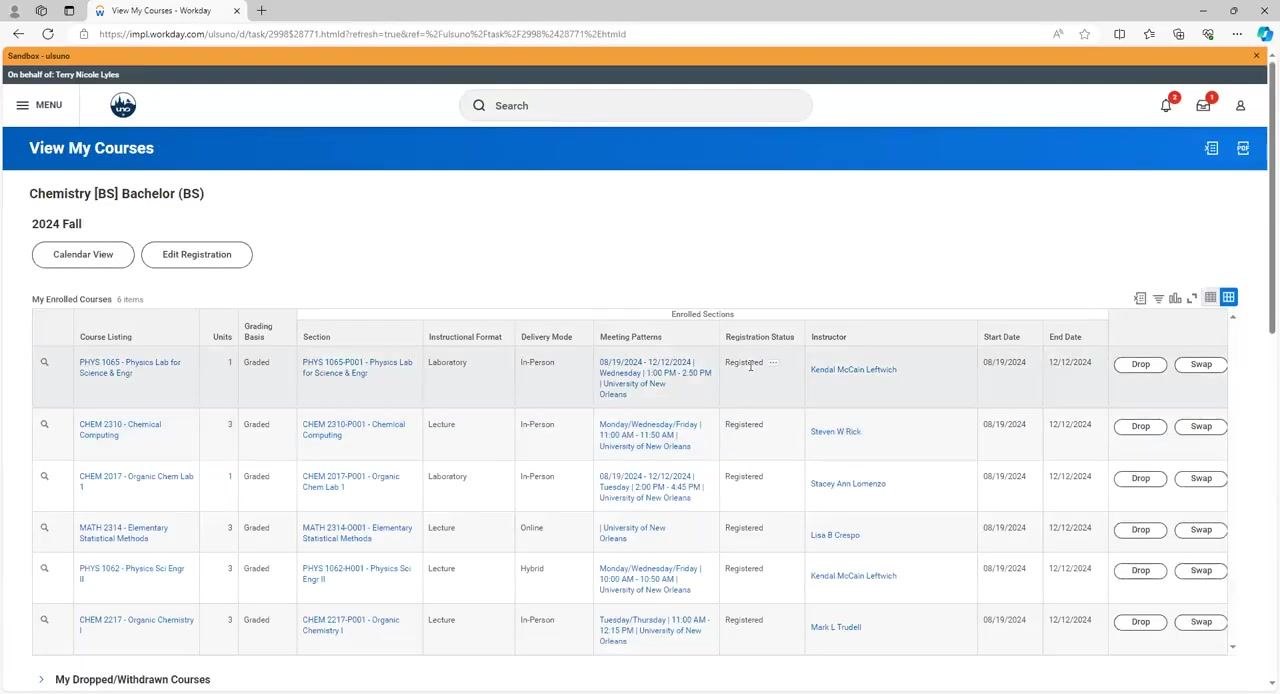Open the chart view icon for table
This screenshot has width=1280, height=694.
1175,298
